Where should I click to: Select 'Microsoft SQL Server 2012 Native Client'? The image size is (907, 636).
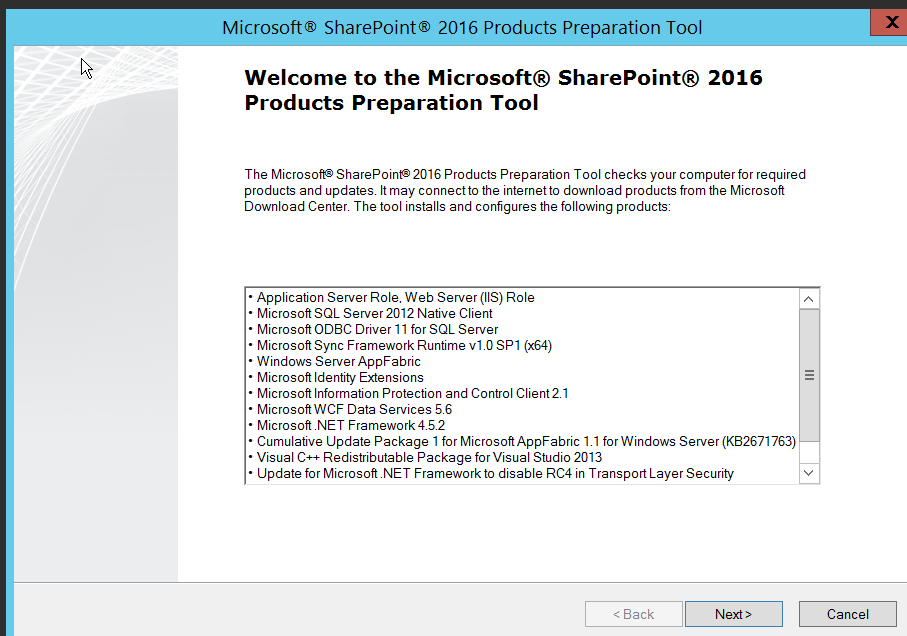point(374,313)
